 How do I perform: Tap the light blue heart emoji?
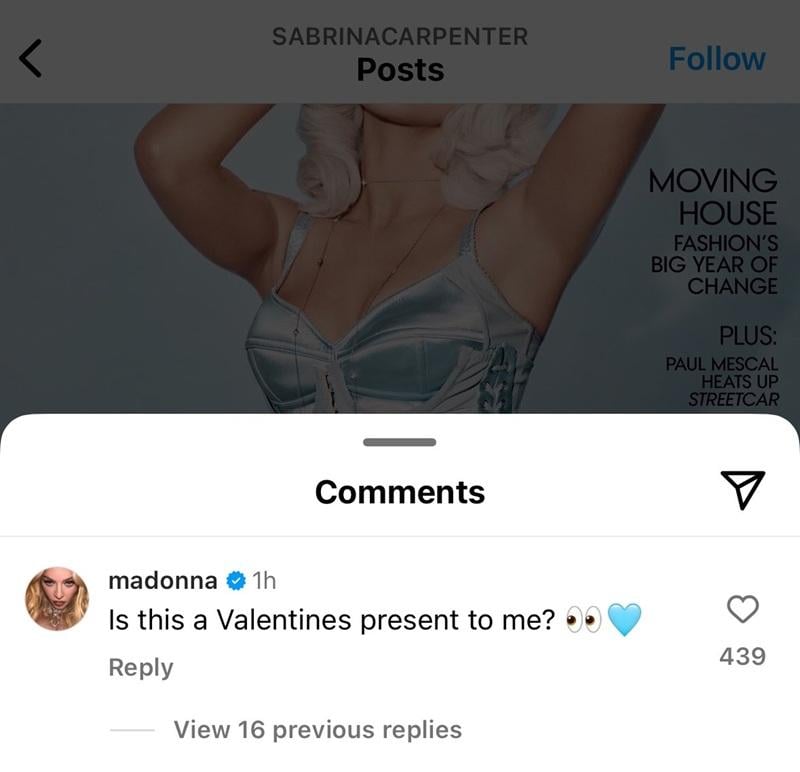click(x=624, y=619)
